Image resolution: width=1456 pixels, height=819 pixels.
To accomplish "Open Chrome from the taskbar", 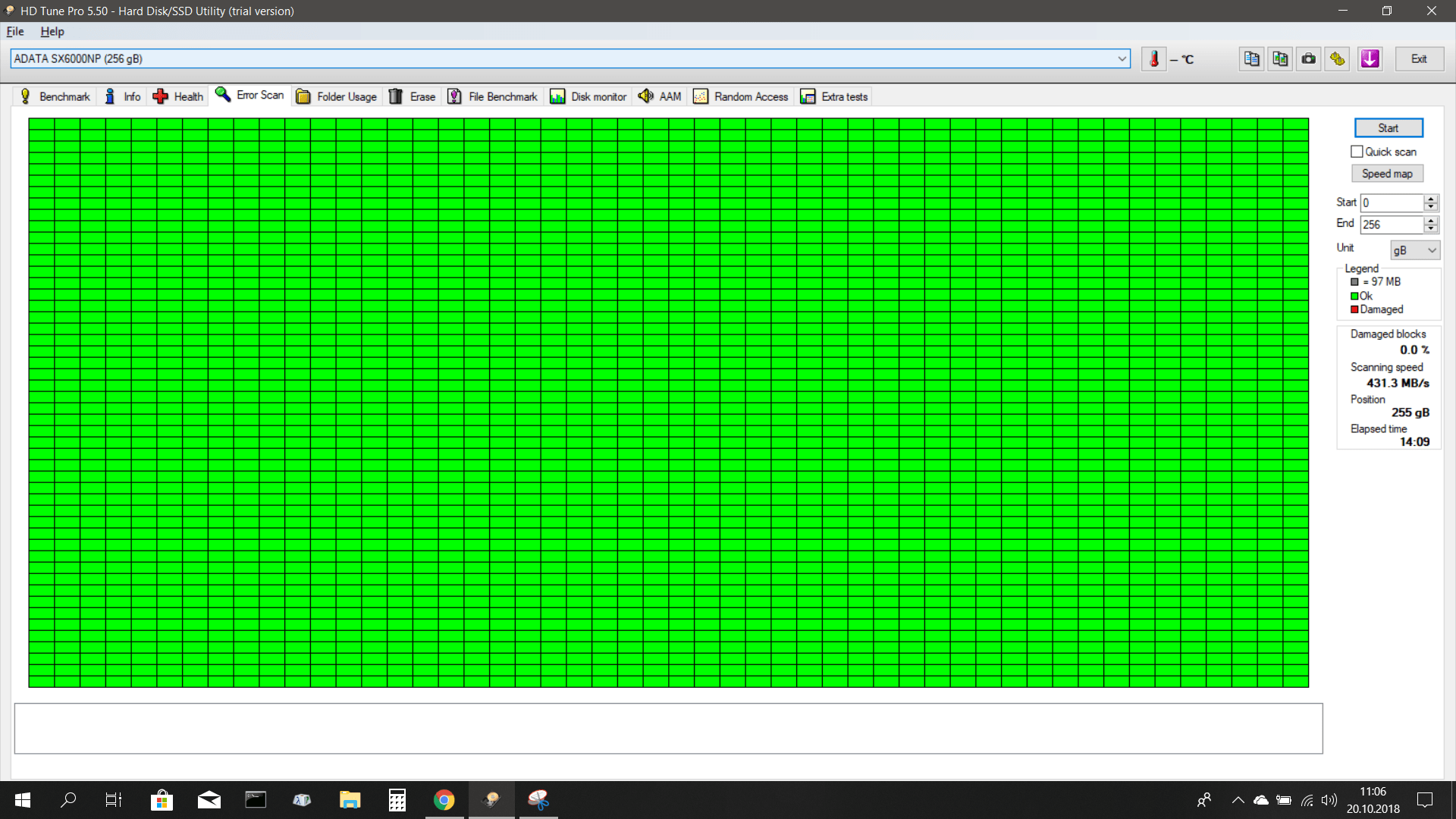I will point(444,800).
